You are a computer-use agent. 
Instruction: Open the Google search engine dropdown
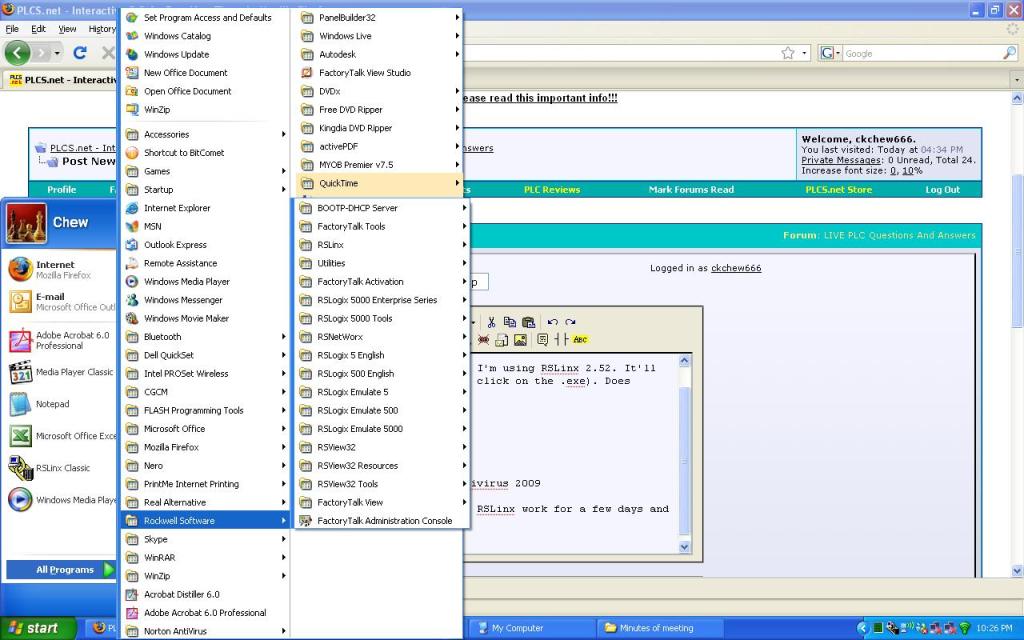tap(829, 54)
